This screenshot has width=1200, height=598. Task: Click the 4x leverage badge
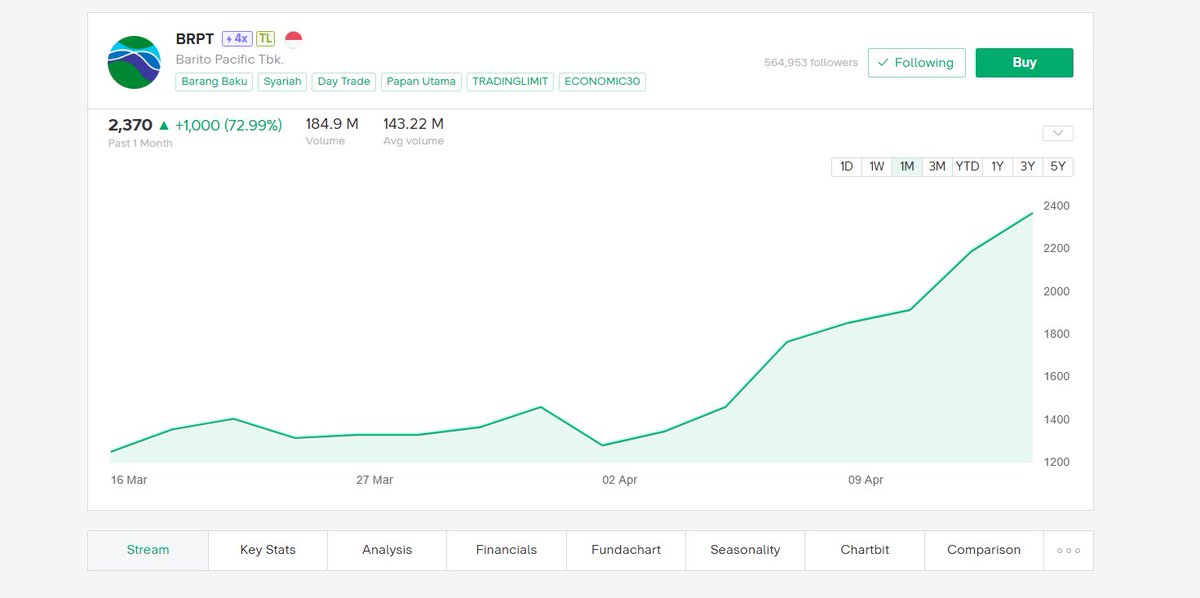click(x=237, y=39)
